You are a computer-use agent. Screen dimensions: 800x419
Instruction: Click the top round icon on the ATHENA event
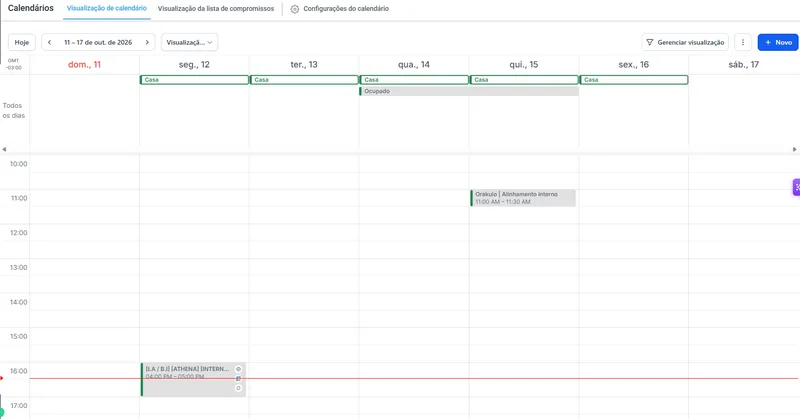[238, 369]
